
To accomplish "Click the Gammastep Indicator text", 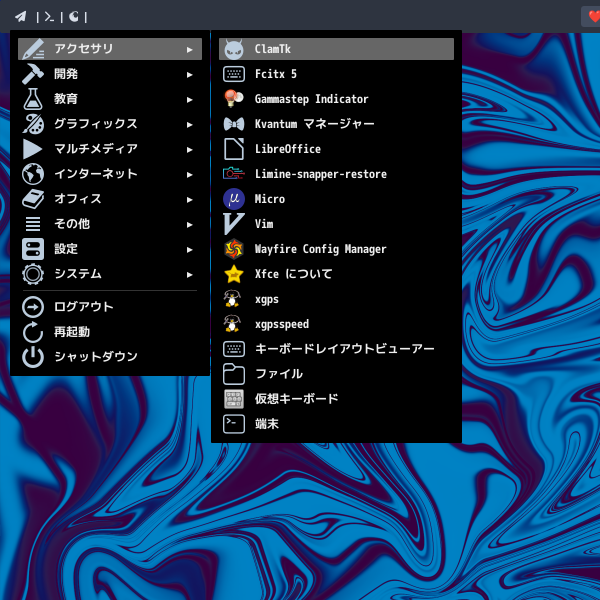I will click(x=311, y=99).
